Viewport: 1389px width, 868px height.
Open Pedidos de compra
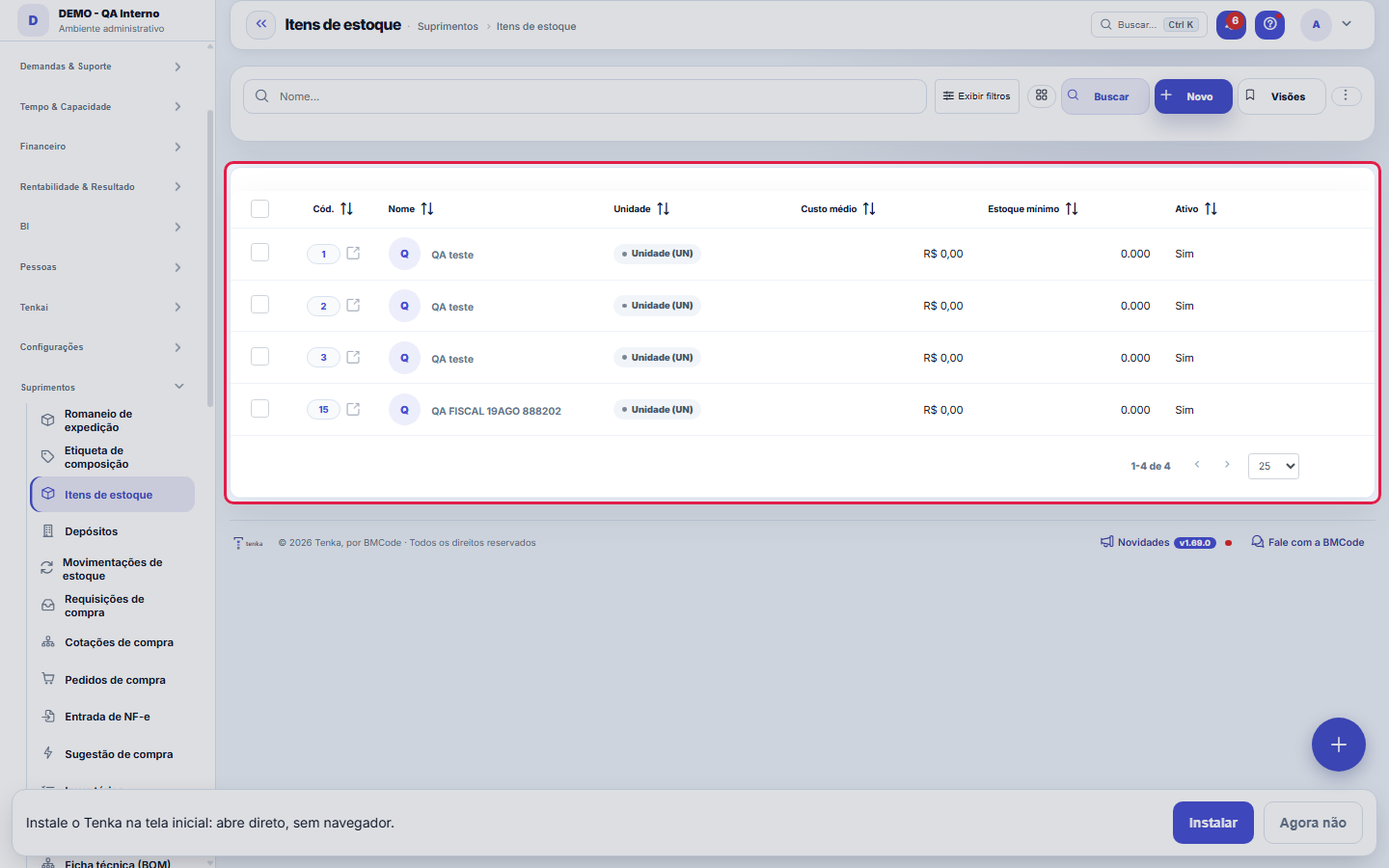click(x=113, y=680)
